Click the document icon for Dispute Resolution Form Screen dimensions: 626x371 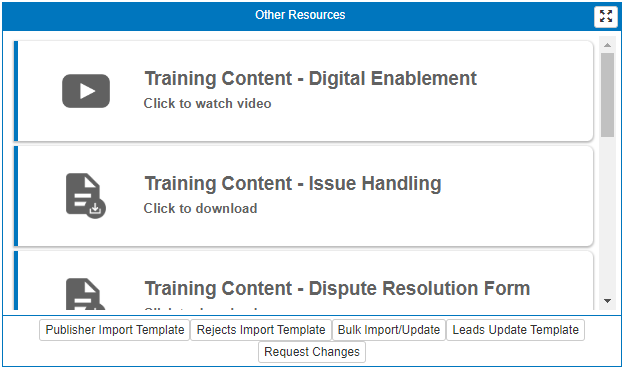coord(86,294)
